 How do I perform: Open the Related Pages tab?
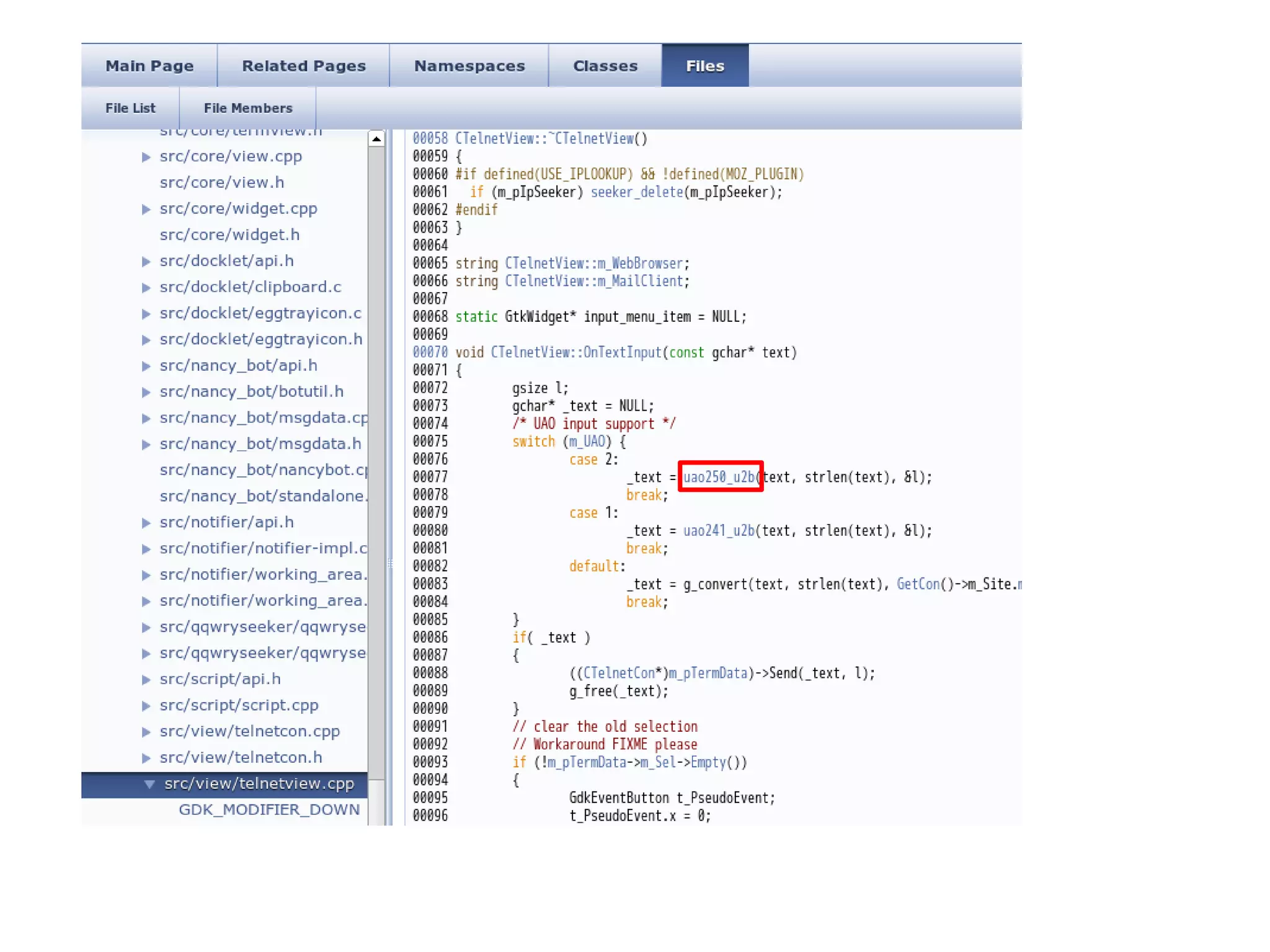click(x=303, y=66)
